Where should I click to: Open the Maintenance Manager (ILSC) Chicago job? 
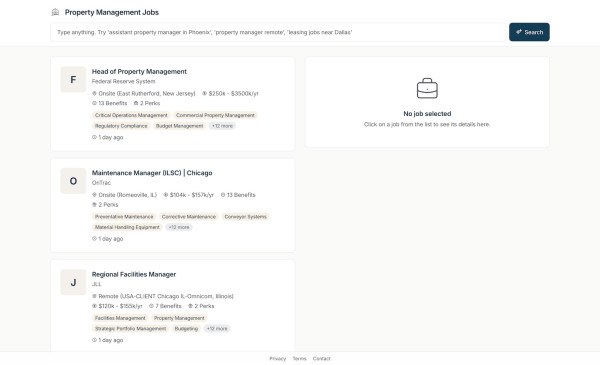click(152, 173)
